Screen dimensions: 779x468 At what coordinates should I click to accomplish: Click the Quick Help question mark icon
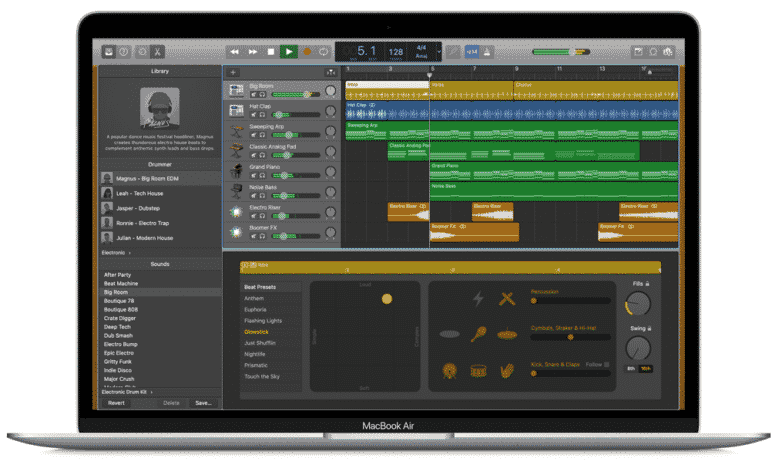[x=124, y=51]
